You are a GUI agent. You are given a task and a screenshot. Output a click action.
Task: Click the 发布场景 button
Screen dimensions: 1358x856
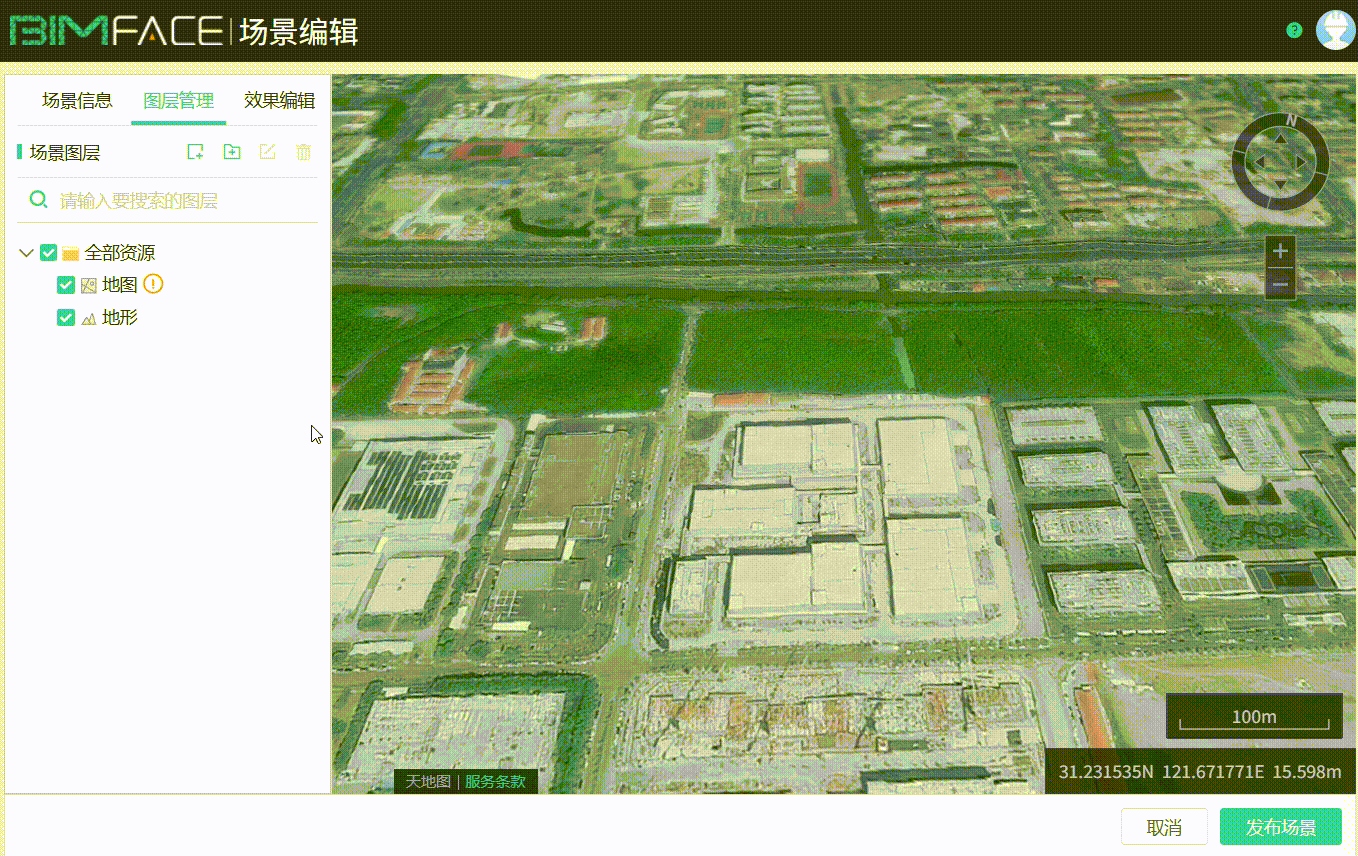pos(1280,827)
